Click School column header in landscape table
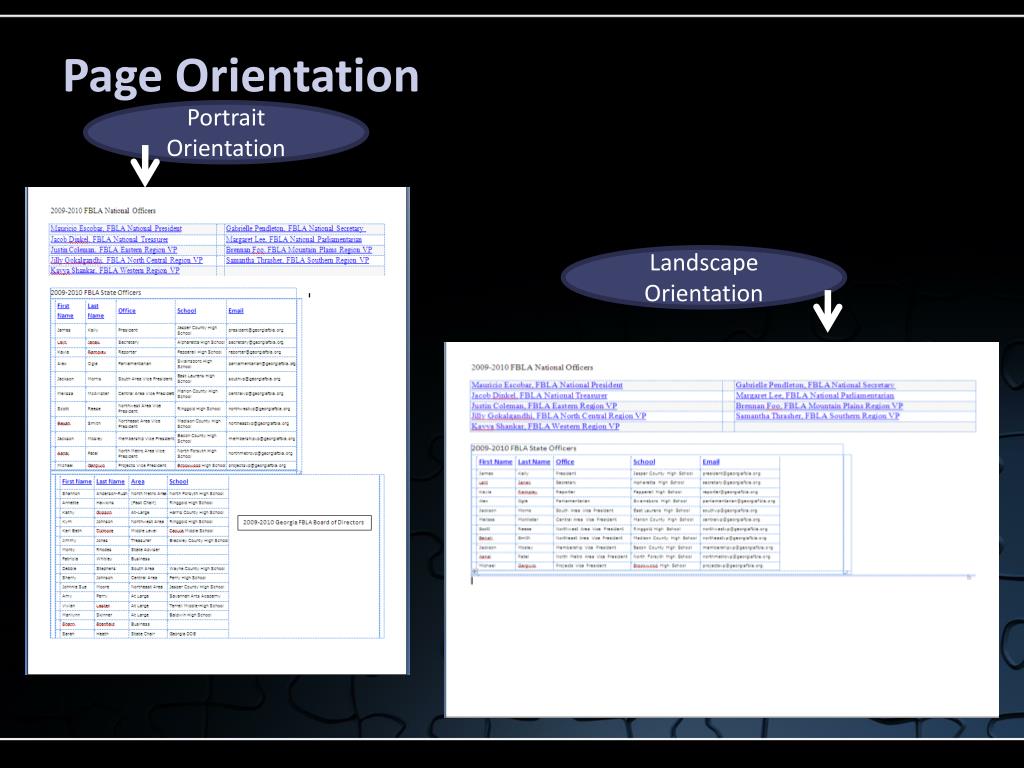The height and width of the screenshot is (768, 1024). pyautogui.click(x=644, y=462)
